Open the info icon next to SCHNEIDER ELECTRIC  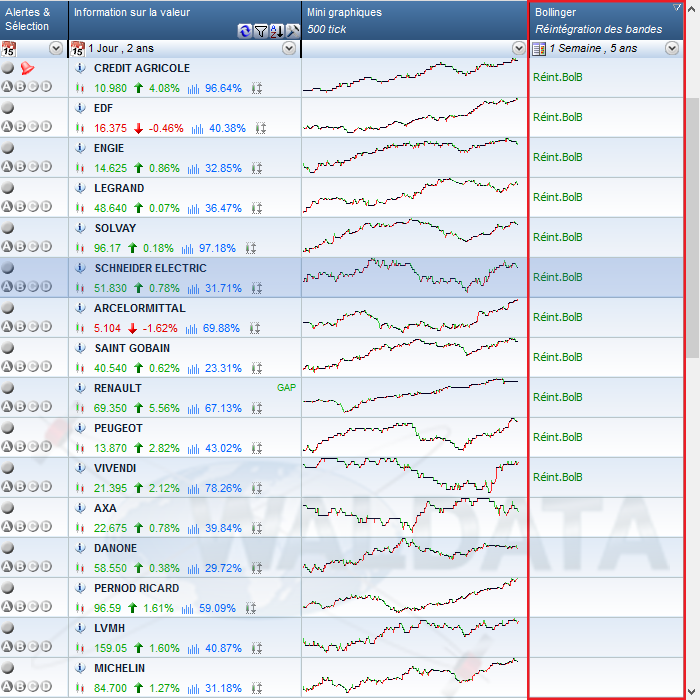(x=80, y=268)
